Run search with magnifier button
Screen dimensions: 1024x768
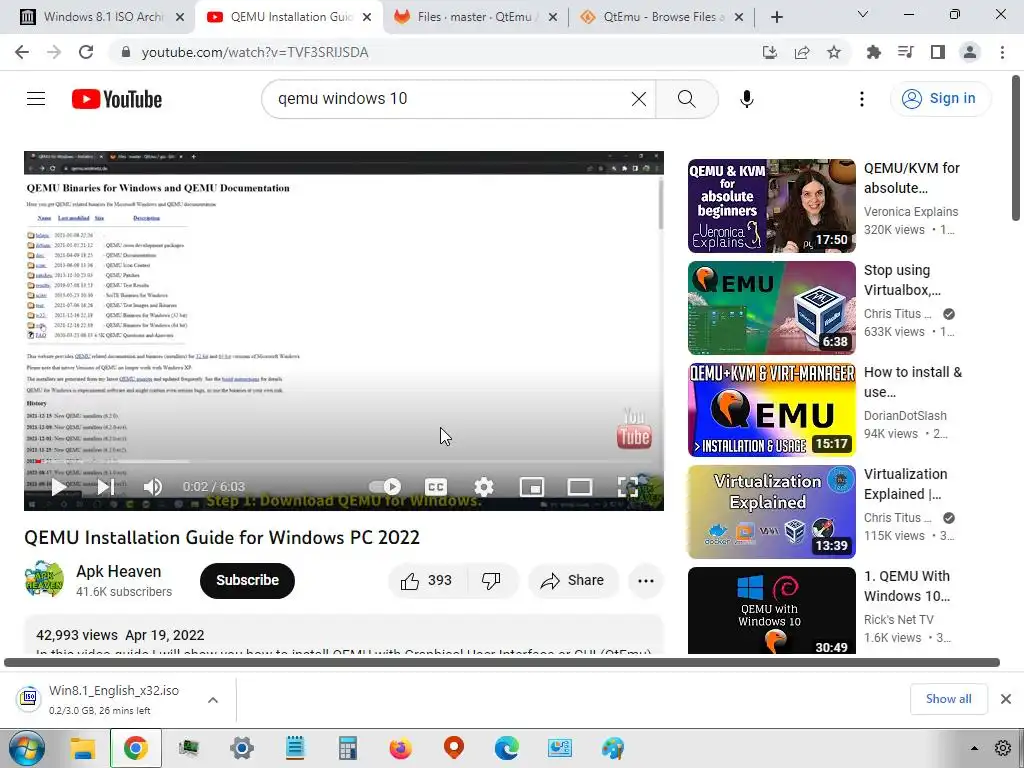tap(686, 99)
